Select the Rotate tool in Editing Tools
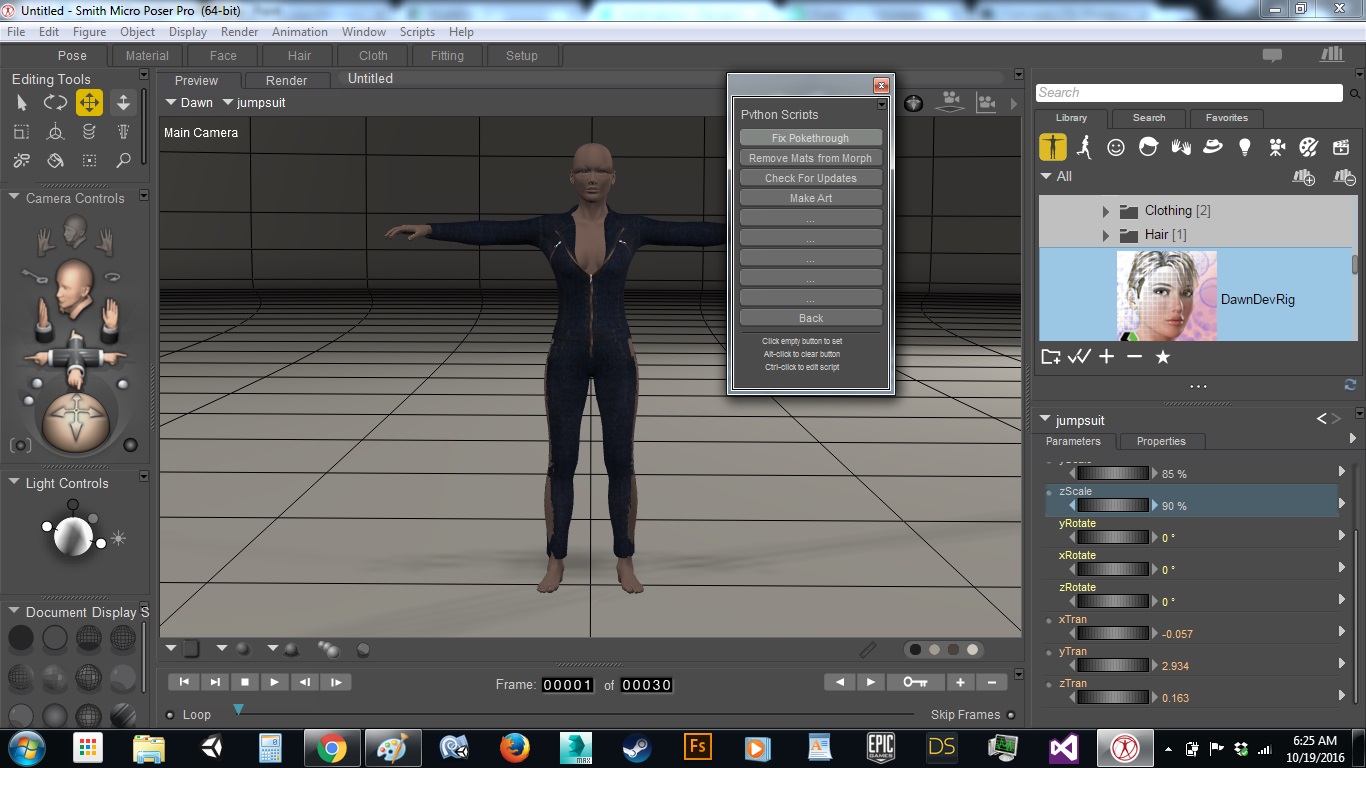This screenshot has height=792, width=1366. 55,103
